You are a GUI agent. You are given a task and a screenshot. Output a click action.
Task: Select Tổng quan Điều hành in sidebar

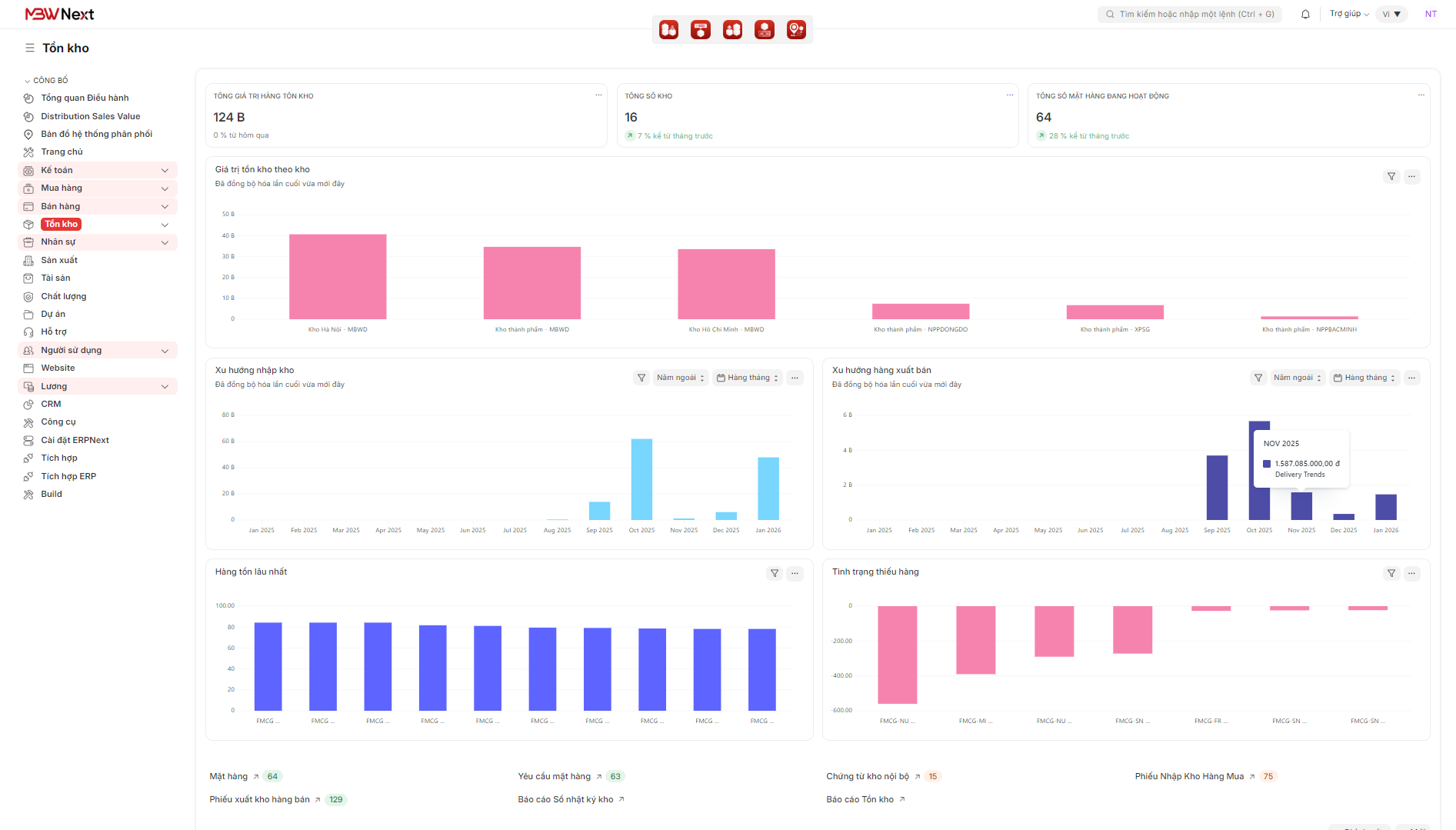pyautogui.click(x=85, y=98)
